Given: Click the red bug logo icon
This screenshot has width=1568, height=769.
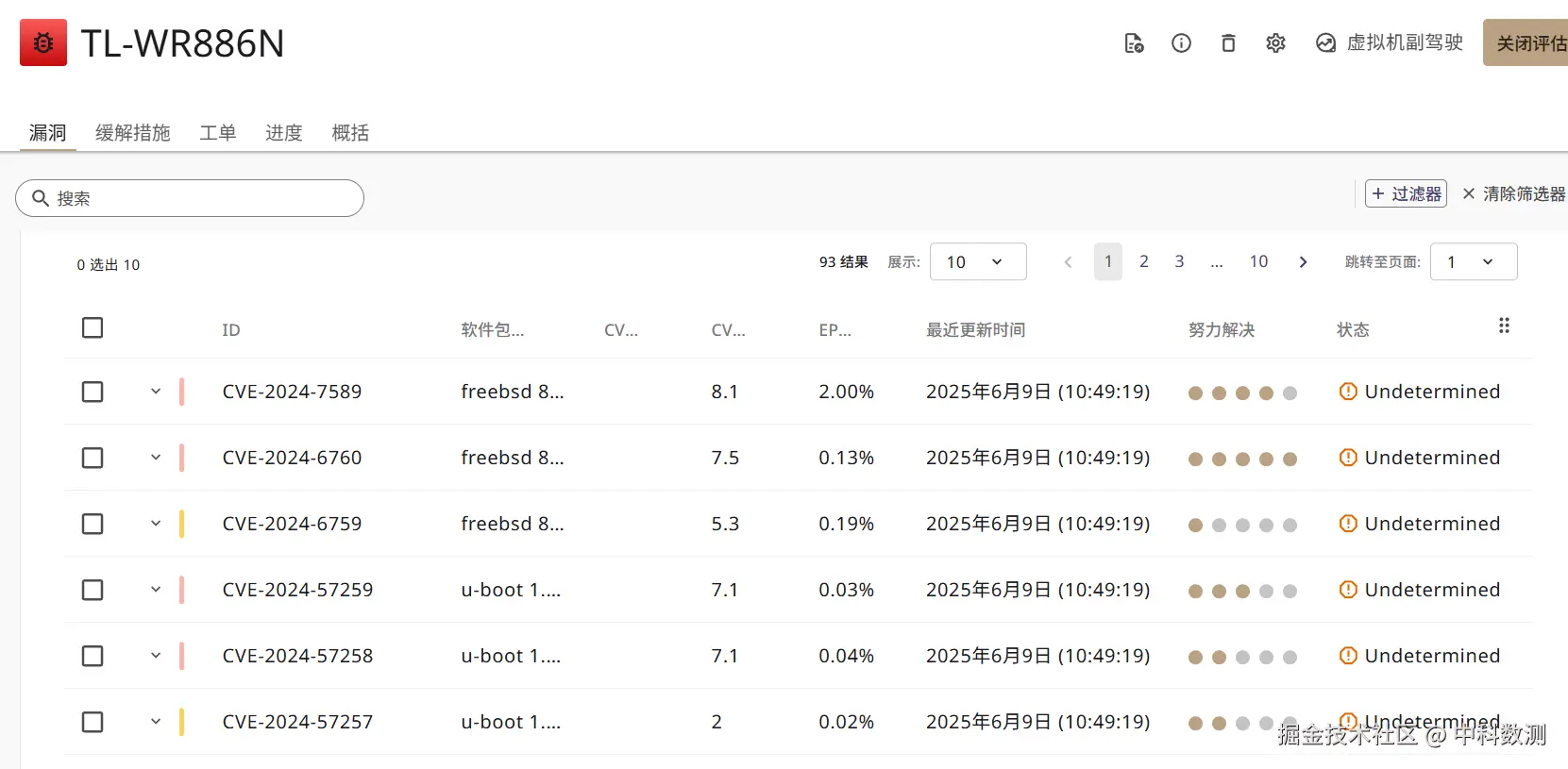Looking at the screenshot, I should point(43,42).
